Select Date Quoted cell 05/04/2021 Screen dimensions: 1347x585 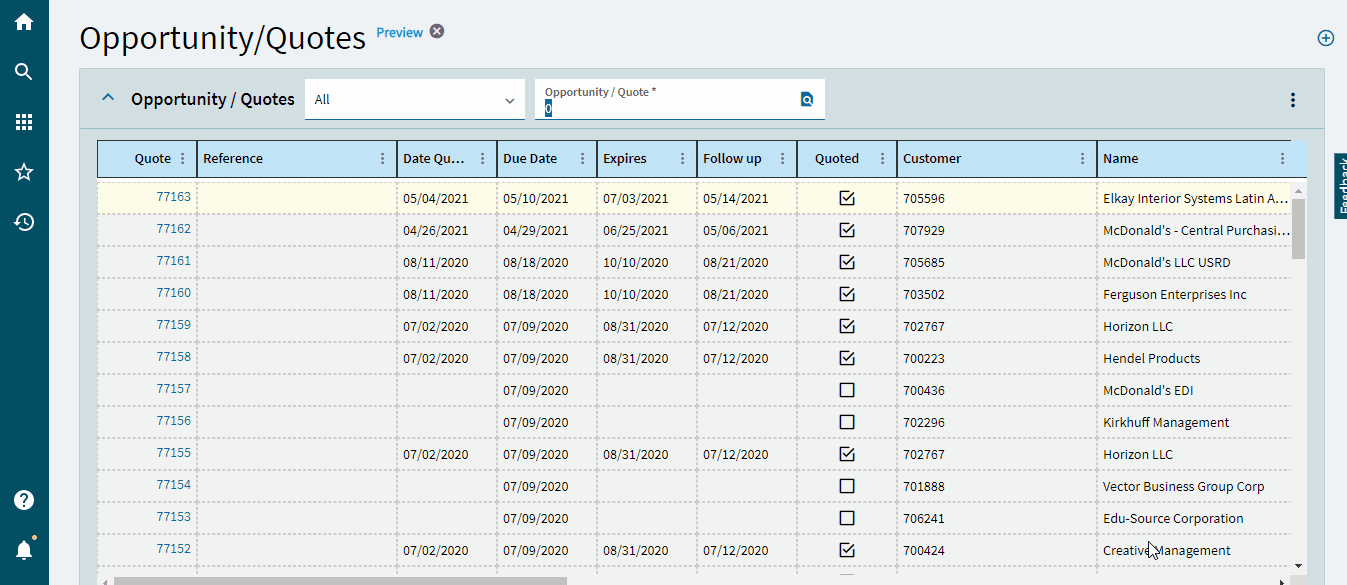click(x=447, y=198)
